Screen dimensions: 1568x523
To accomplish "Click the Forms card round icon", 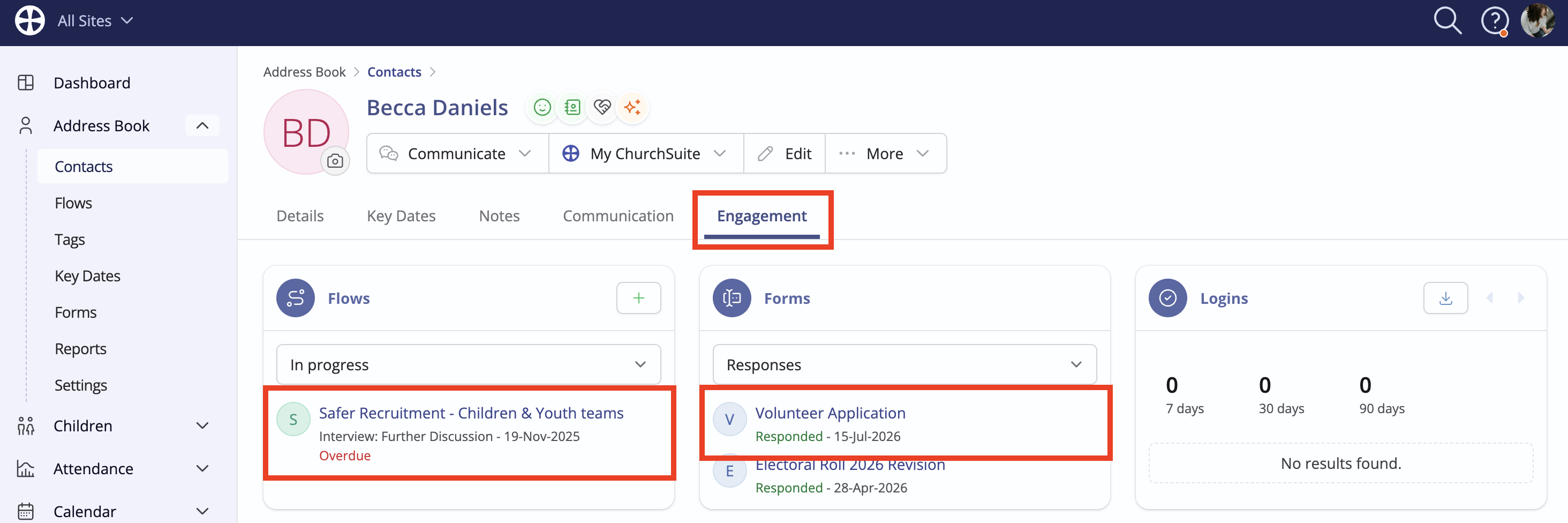I will click(x=732, y=298).
